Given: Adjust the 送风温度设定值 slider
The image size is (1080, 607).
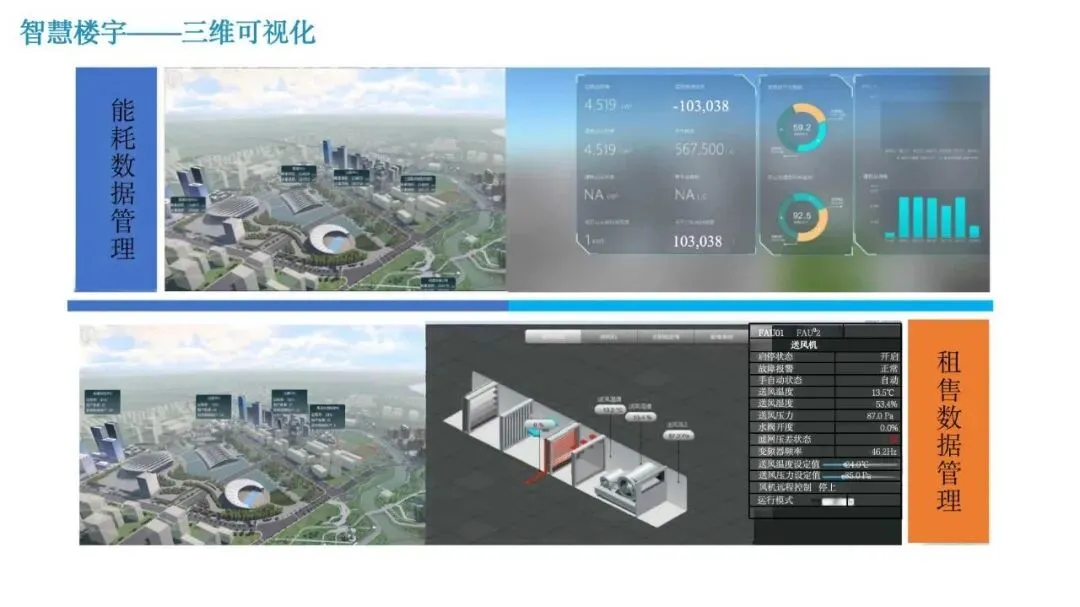Looking at the screenshot, I should (861, 465).
